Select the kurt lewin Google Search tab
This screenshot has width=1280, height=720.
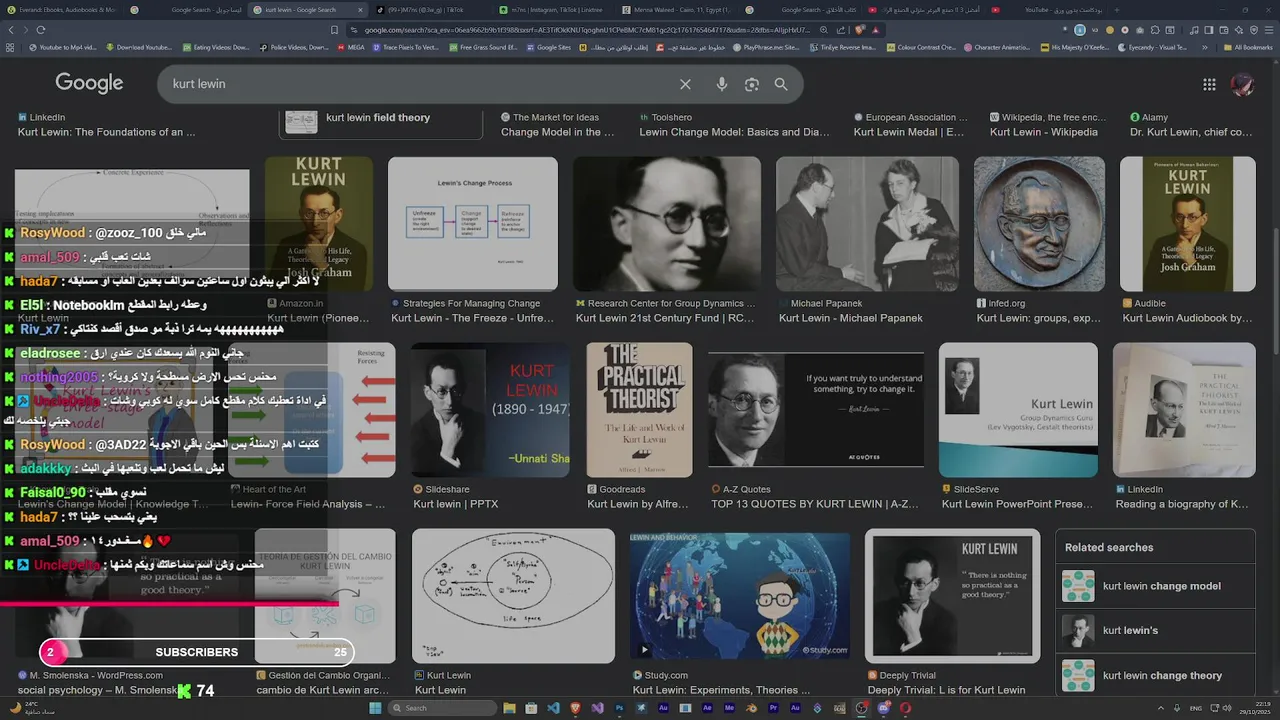[x=310, y=10]
